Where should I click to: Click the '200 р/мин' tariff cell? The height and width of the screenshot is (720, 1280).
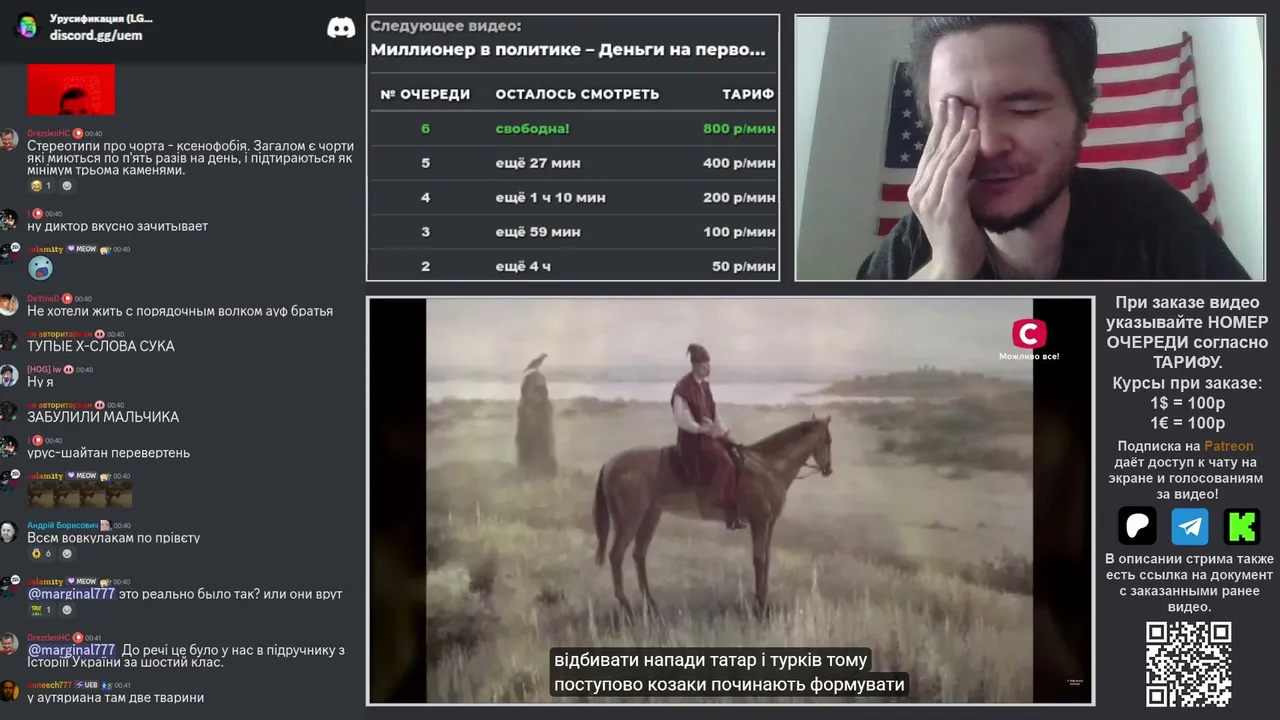point(739,198)
